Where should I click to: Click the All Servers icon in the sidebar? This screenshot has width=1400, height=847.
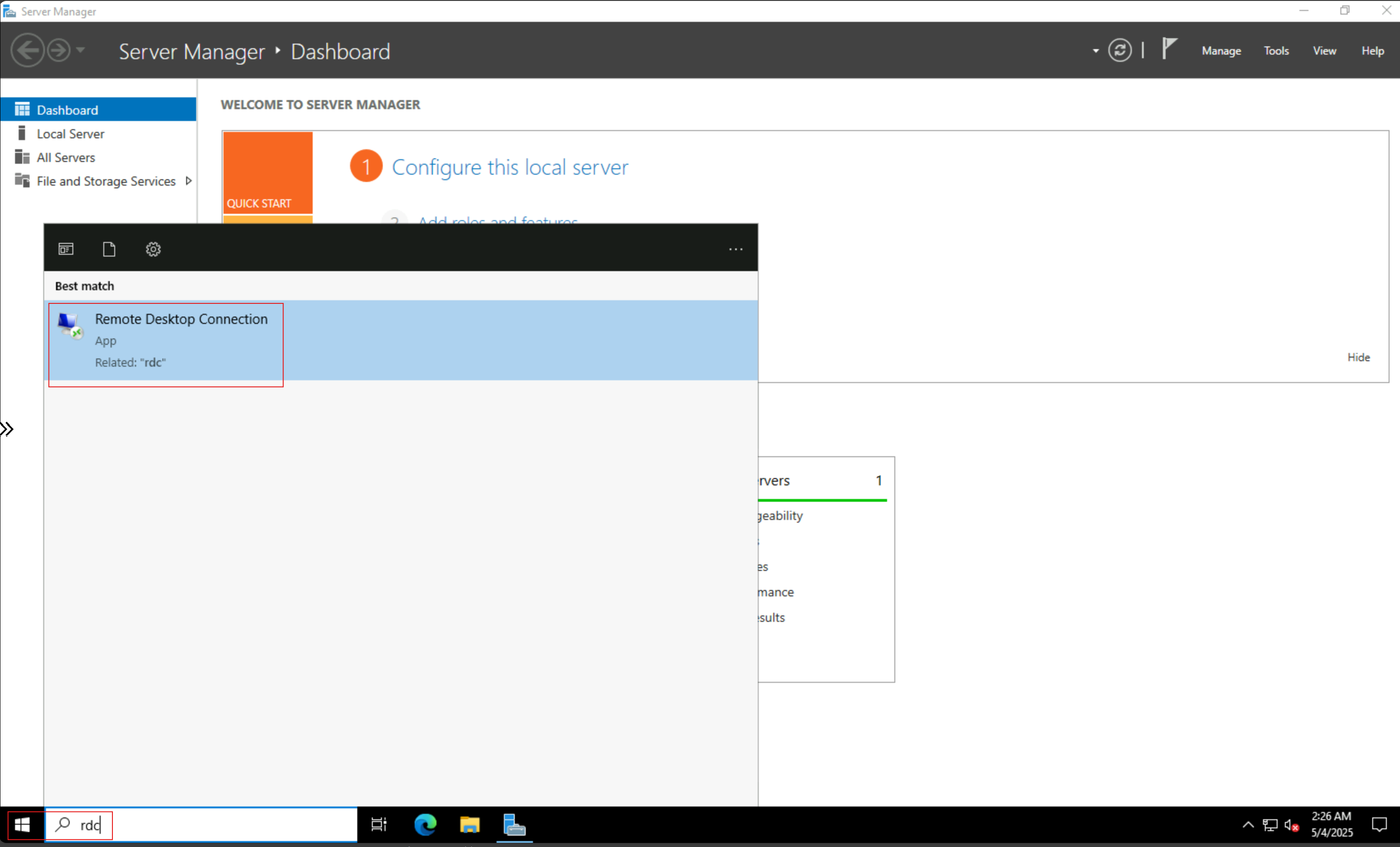[22, 156]
